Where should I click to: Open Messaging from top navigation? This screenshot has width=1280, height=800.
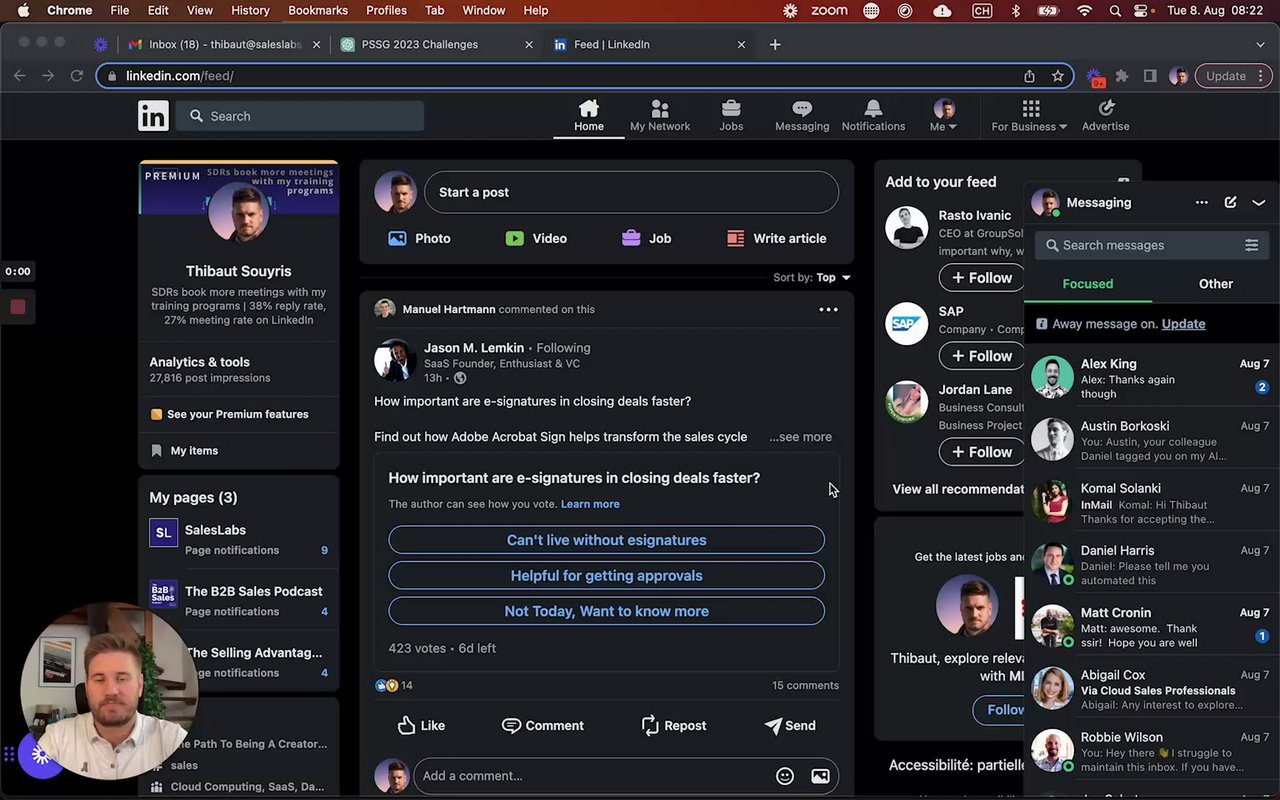(802, 115)
